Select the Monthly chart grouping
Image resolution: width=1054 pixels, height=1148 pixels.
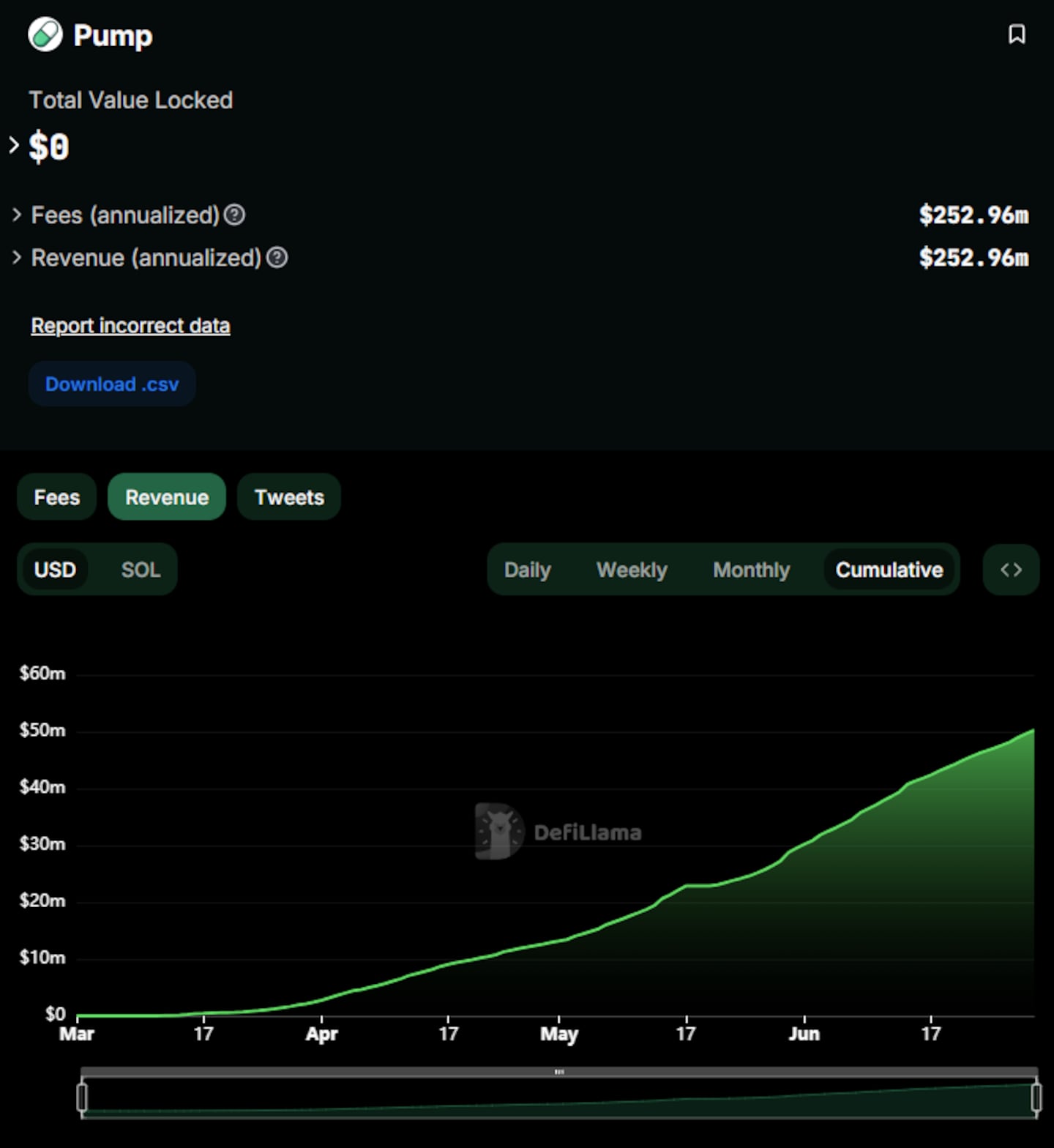(x=751, y=570)
